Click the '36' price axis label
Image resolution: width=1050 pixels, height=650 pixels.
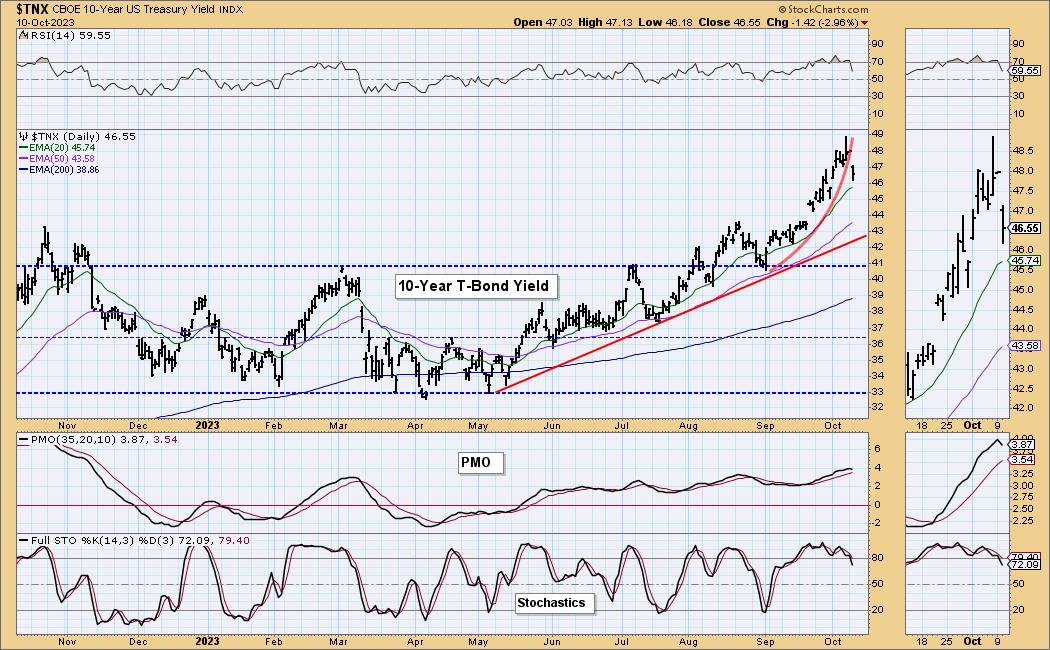[x=877, y=343]
